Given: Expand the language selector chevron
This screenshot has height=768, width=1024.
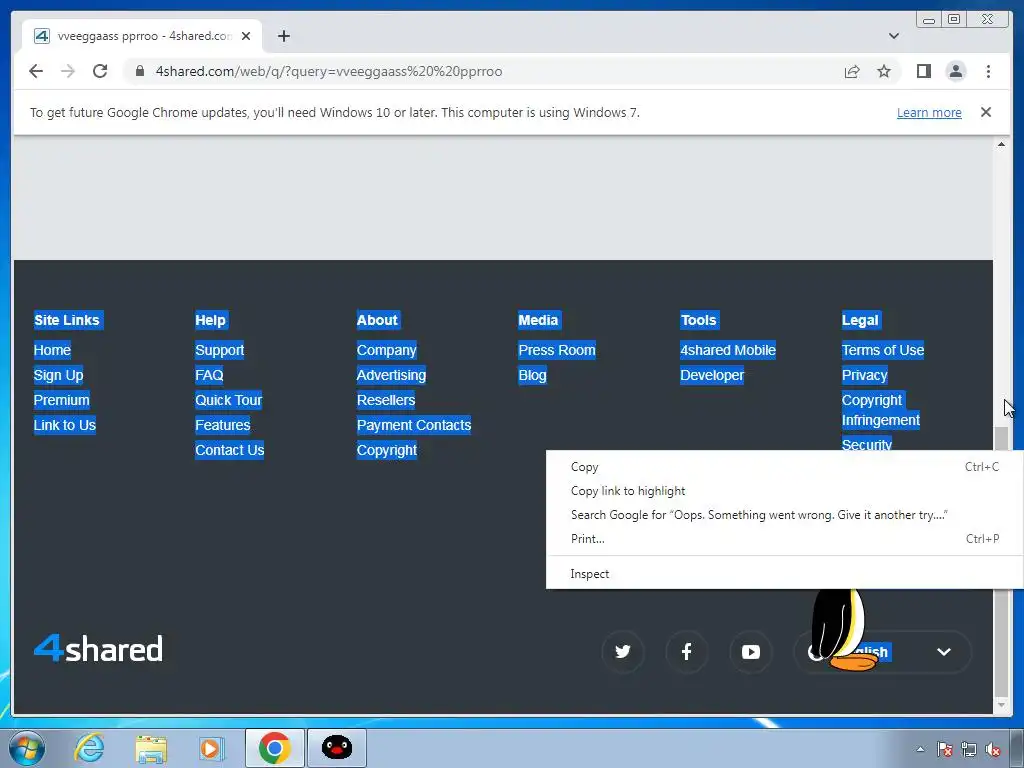Looking at the screenshot, I should point(943,652).
